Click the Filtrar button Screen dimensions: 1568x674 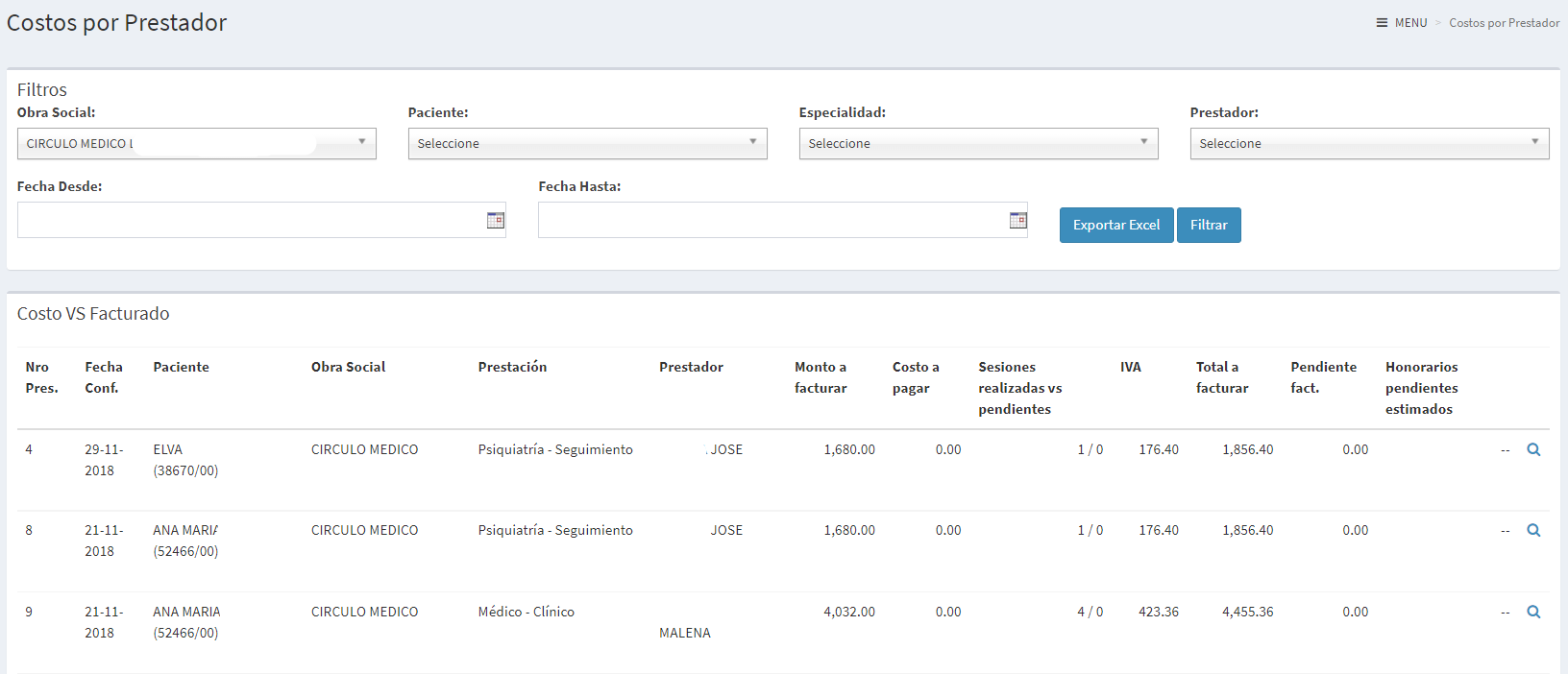pyautogui.click(x=1209, y=225)
